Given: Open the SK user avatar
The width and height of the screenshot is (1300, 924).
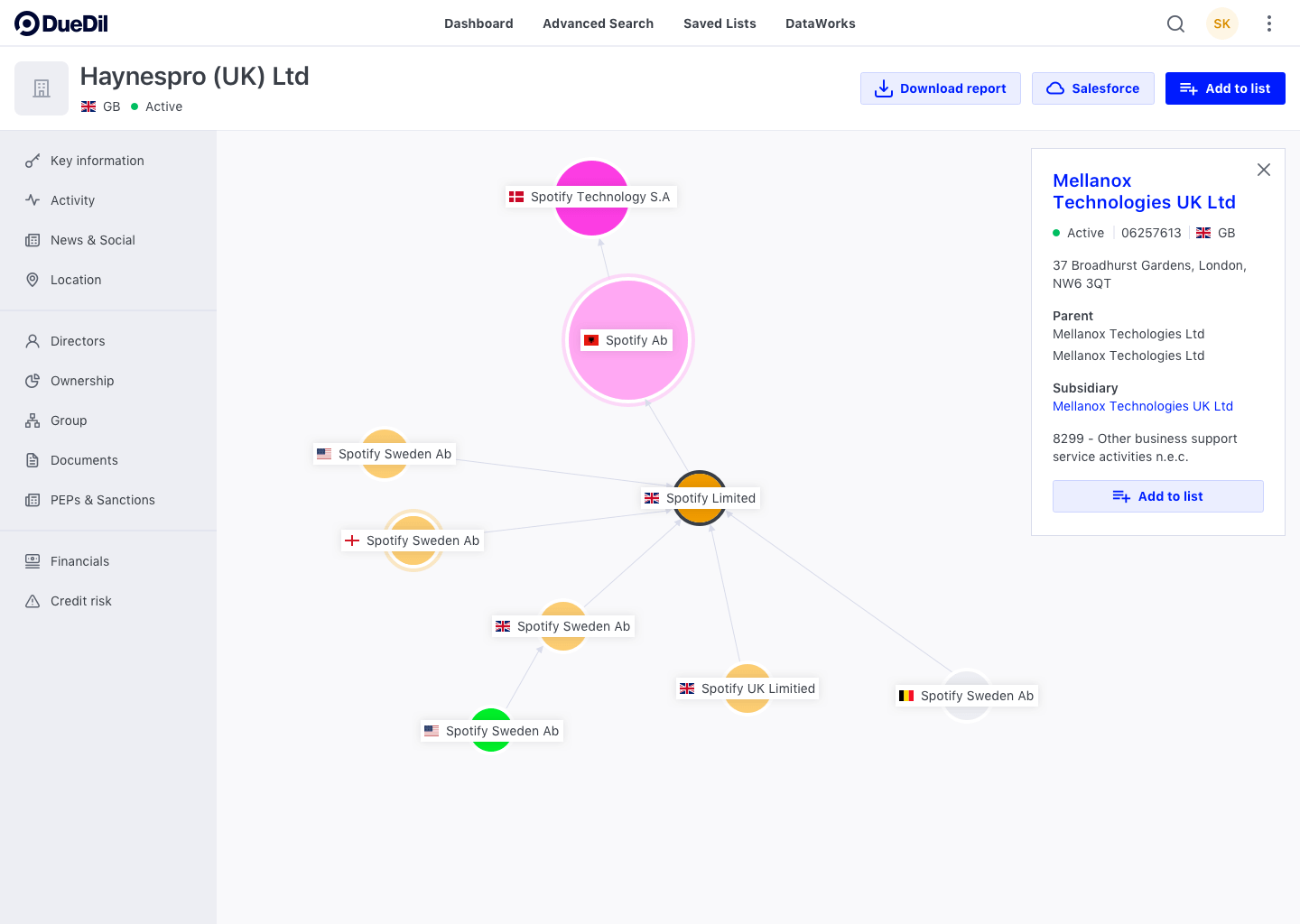Looking at the screenshot, I should pyautogui.click(x=1221, y=23).
